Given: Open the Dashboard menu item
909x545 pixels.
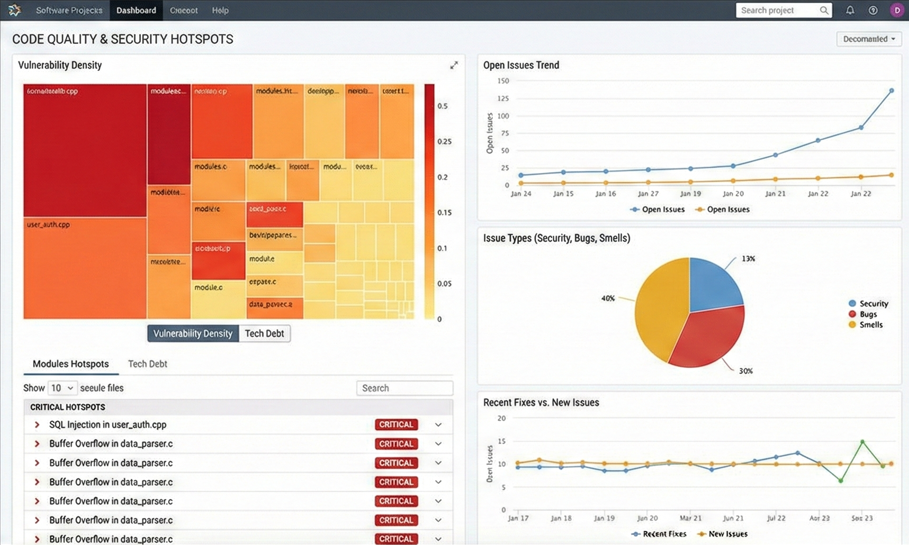Looking at the screenshot, I should coord(136,10).
